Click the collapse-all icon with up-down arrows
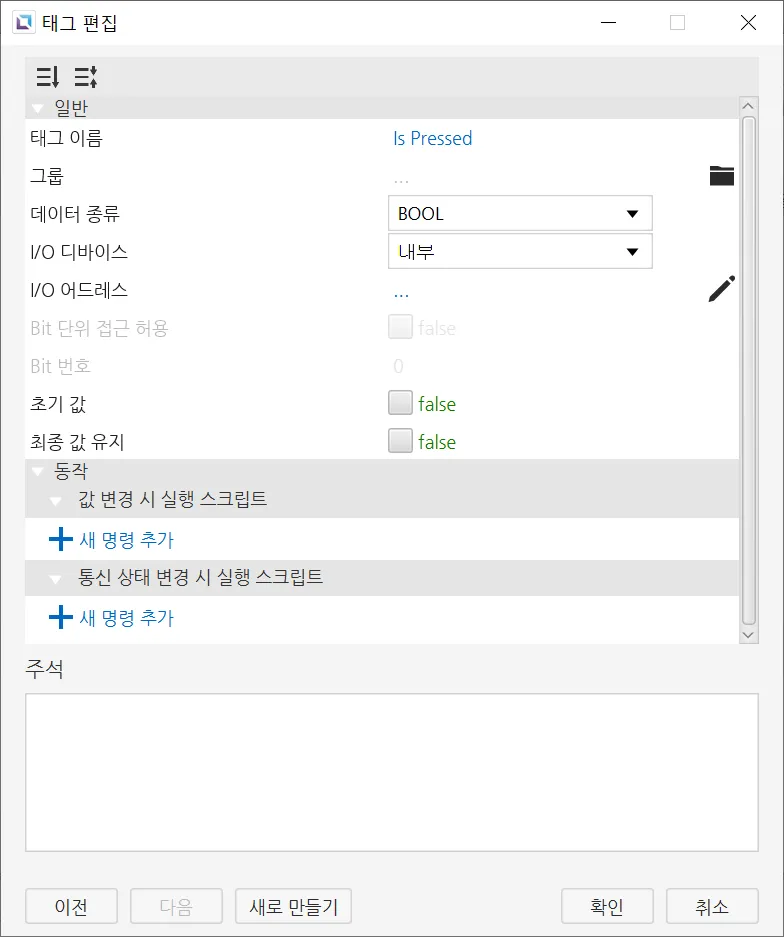The height and width of the screenshot is (937, 784). (85, 77)
